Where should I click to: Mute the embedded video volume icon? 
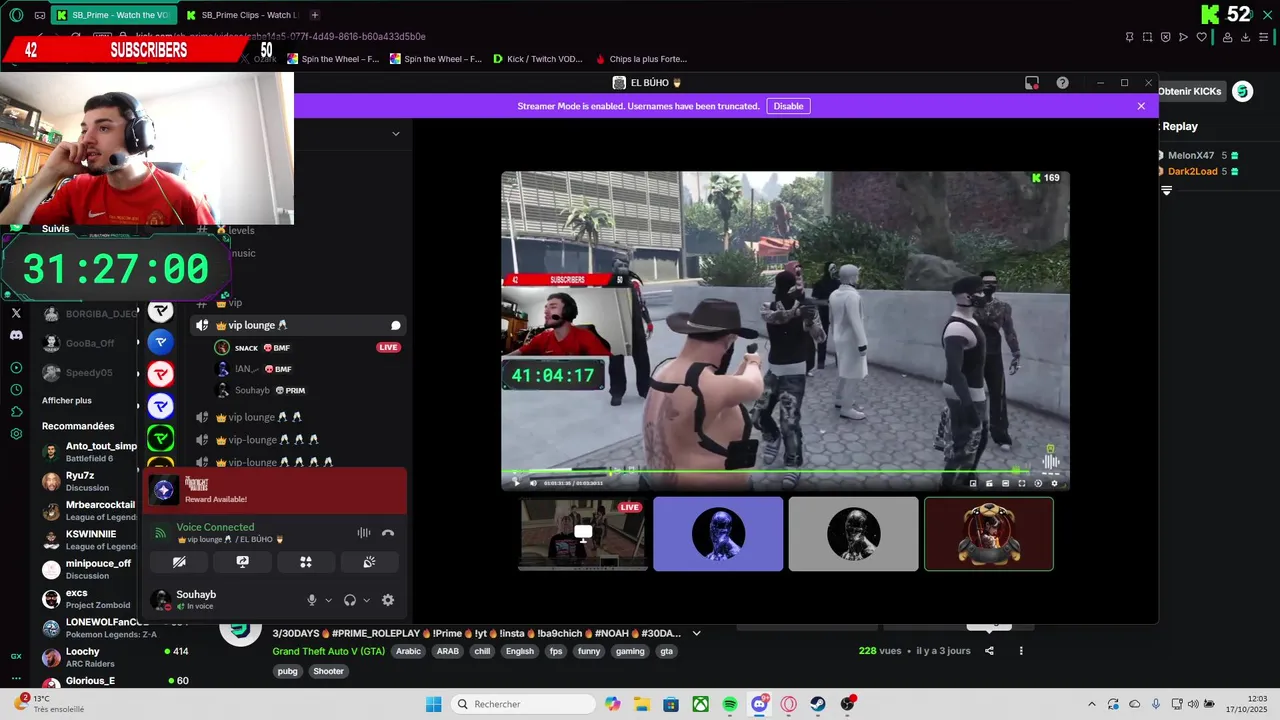533,483
